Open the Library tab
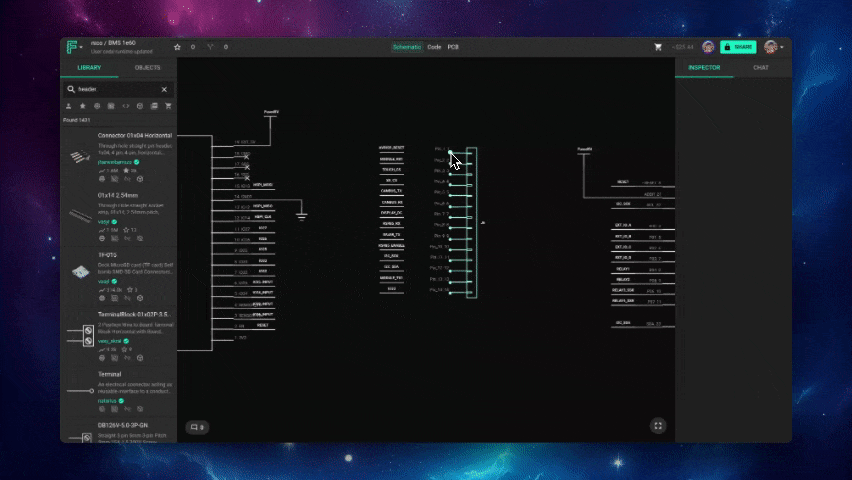 pos(89,68)
